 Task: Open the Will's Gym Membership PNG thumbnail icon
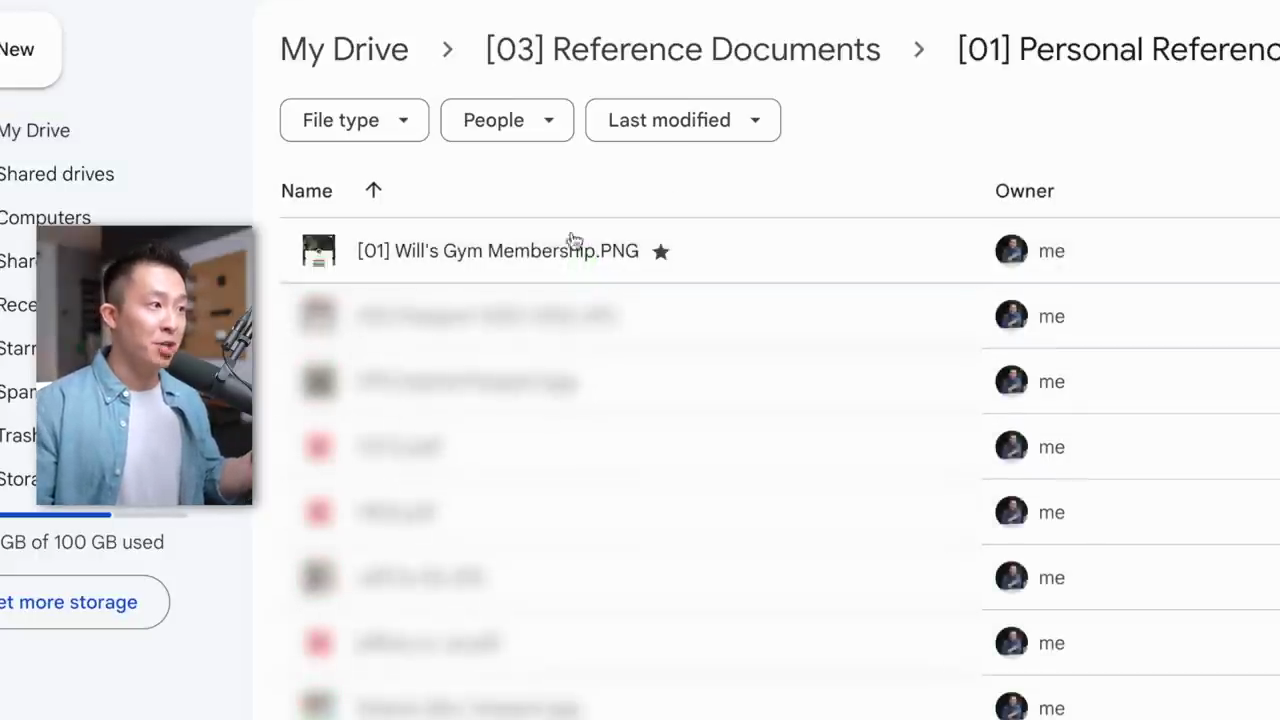click(319, 251)
